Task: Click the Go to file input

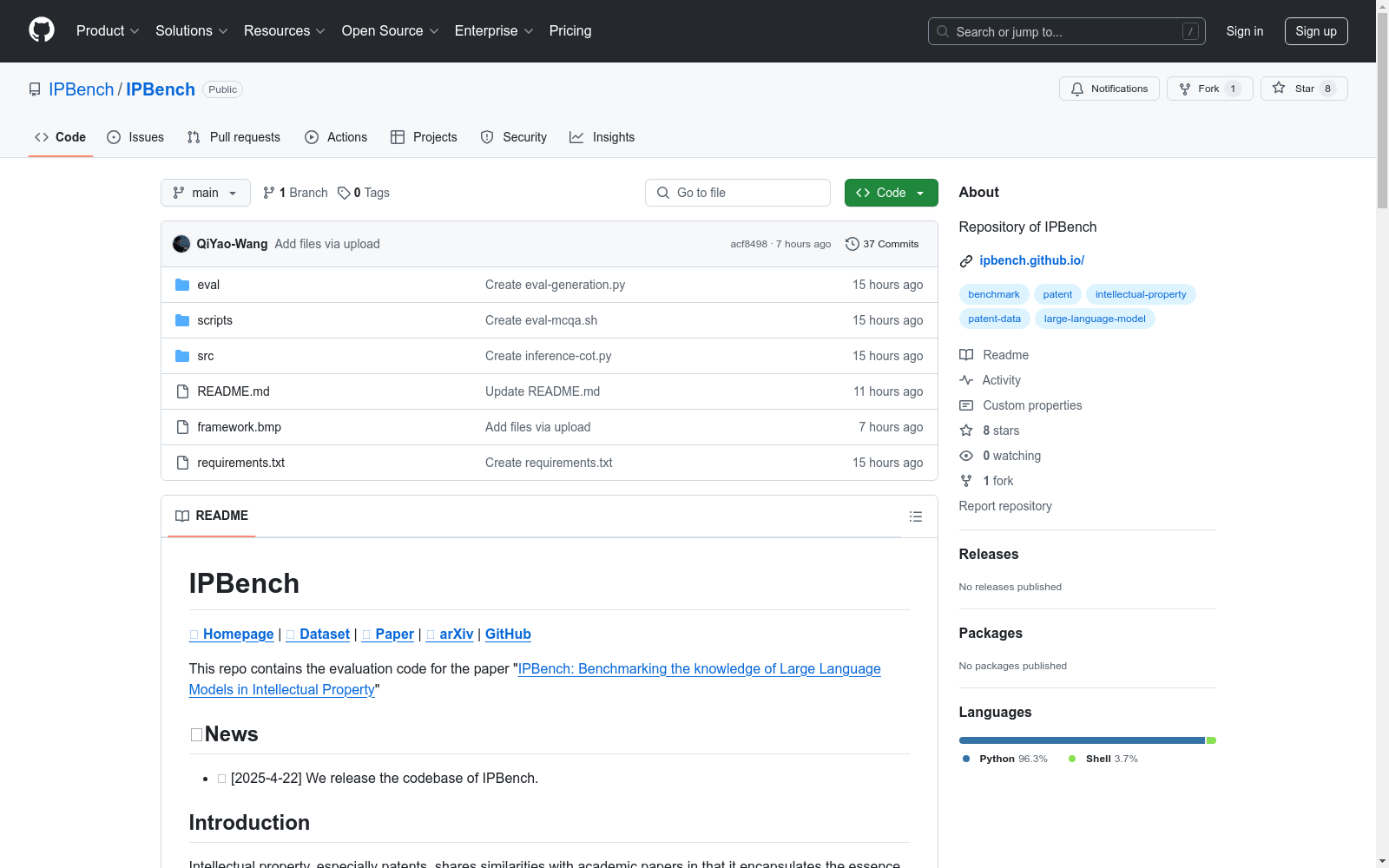Action: click(x=738, y=193)
